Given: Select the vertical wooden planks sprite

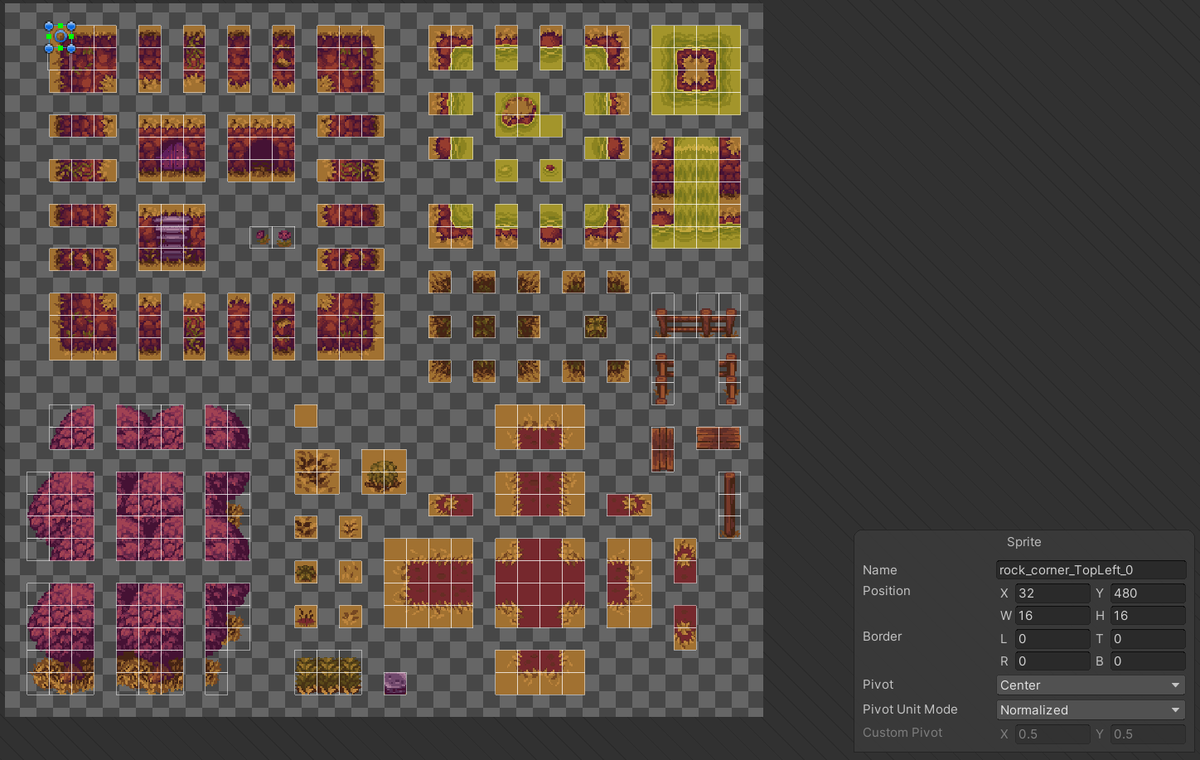Looking at the screenshot, I should tap(663, 449).
